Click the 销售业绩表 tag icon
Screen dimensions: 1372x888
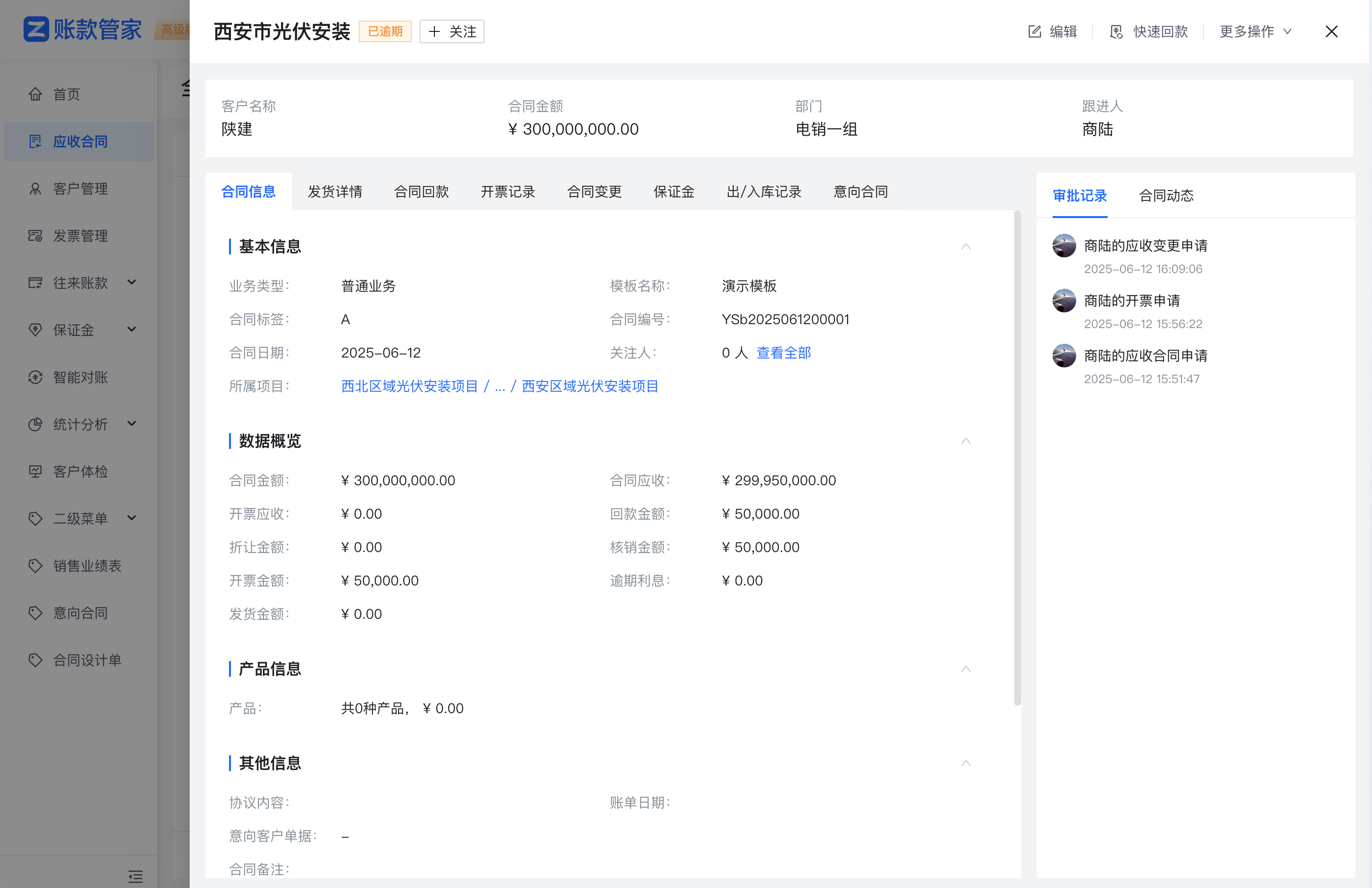35,565
